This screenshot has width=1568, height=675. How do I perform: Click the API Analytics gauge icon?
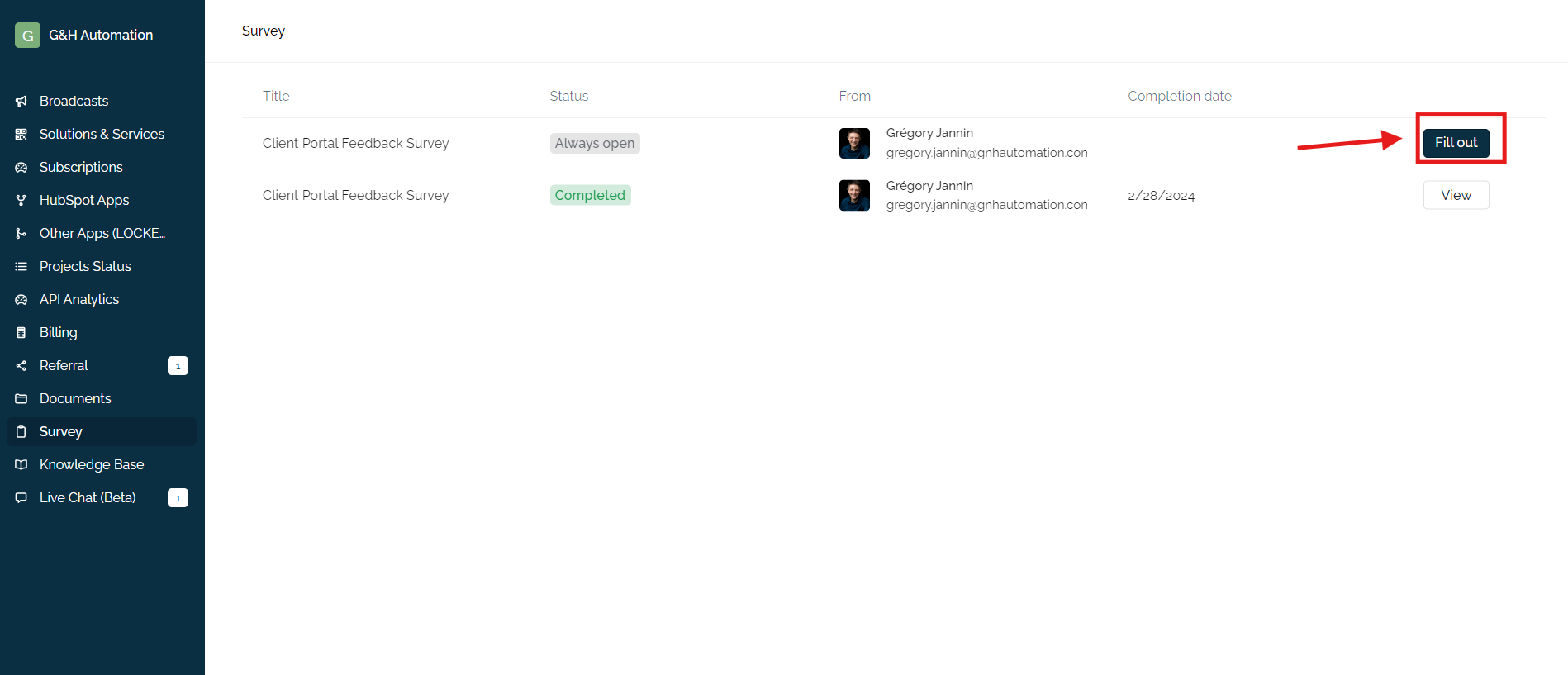(x=21, y=299)
